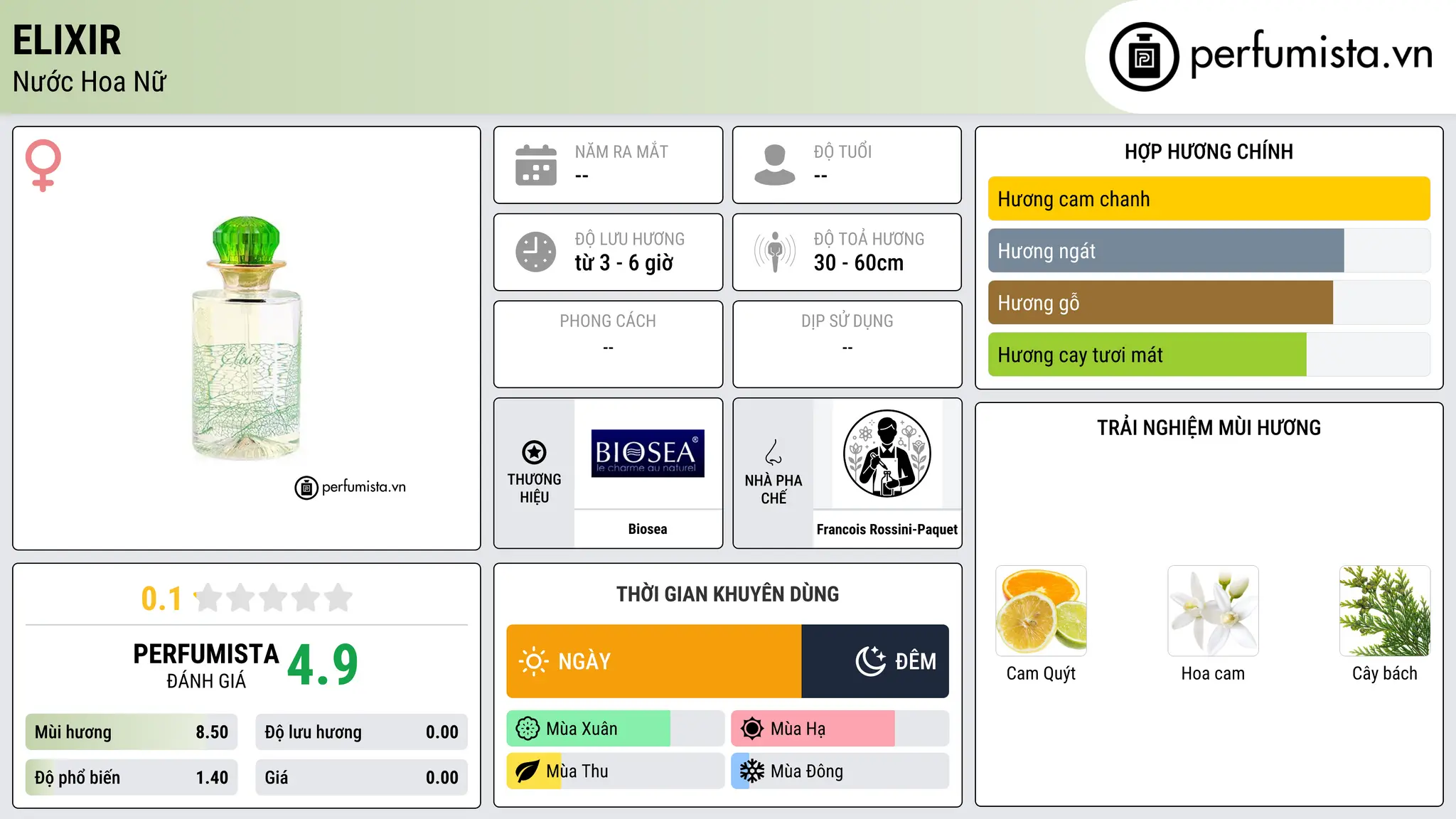Click the Độ lưu hương 0.00 score row
The width and height of the screenshot is (1456, 819).
pyautogui.click(x=361, y=732)
